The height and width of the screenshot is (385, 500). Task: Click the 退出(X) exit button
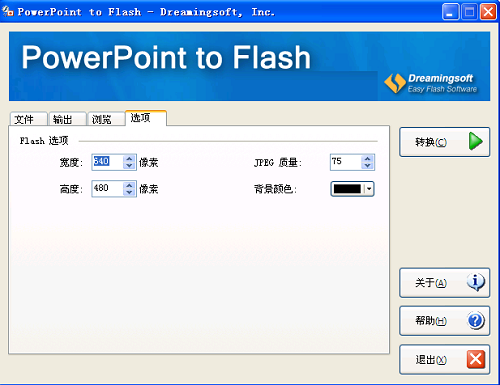(444, 359)
